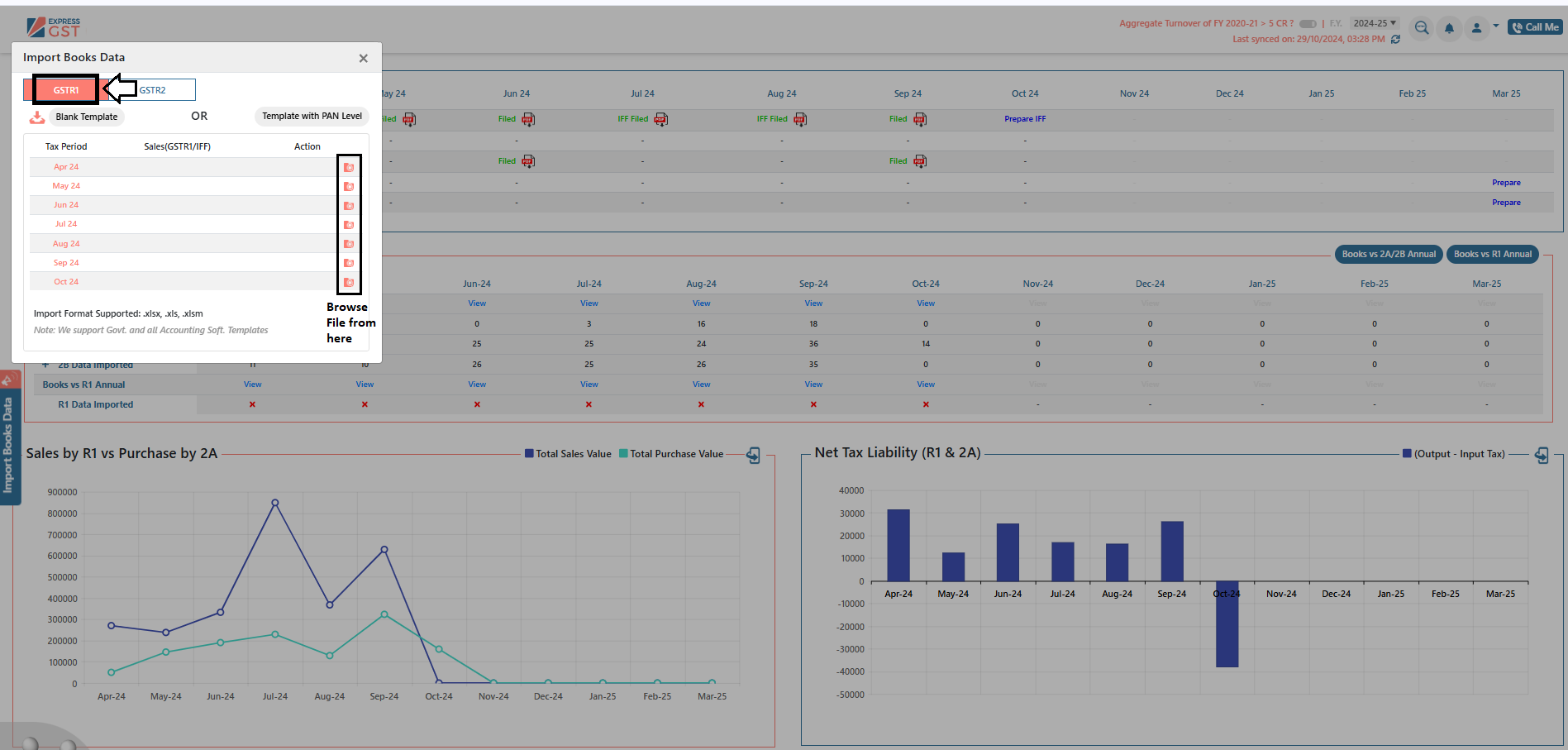Toggle Output - Input Tax legend swatch

tap(1407, 453)
